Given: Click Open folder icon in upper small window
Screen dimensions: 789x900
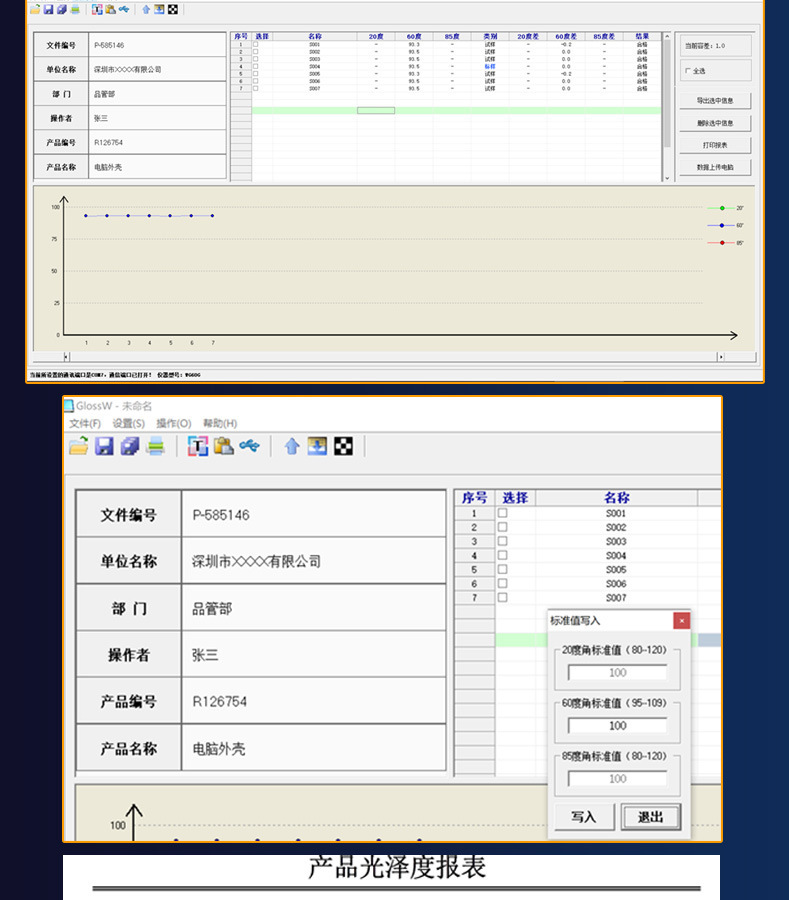Looking at the screenshot, I should click(36, 9).
